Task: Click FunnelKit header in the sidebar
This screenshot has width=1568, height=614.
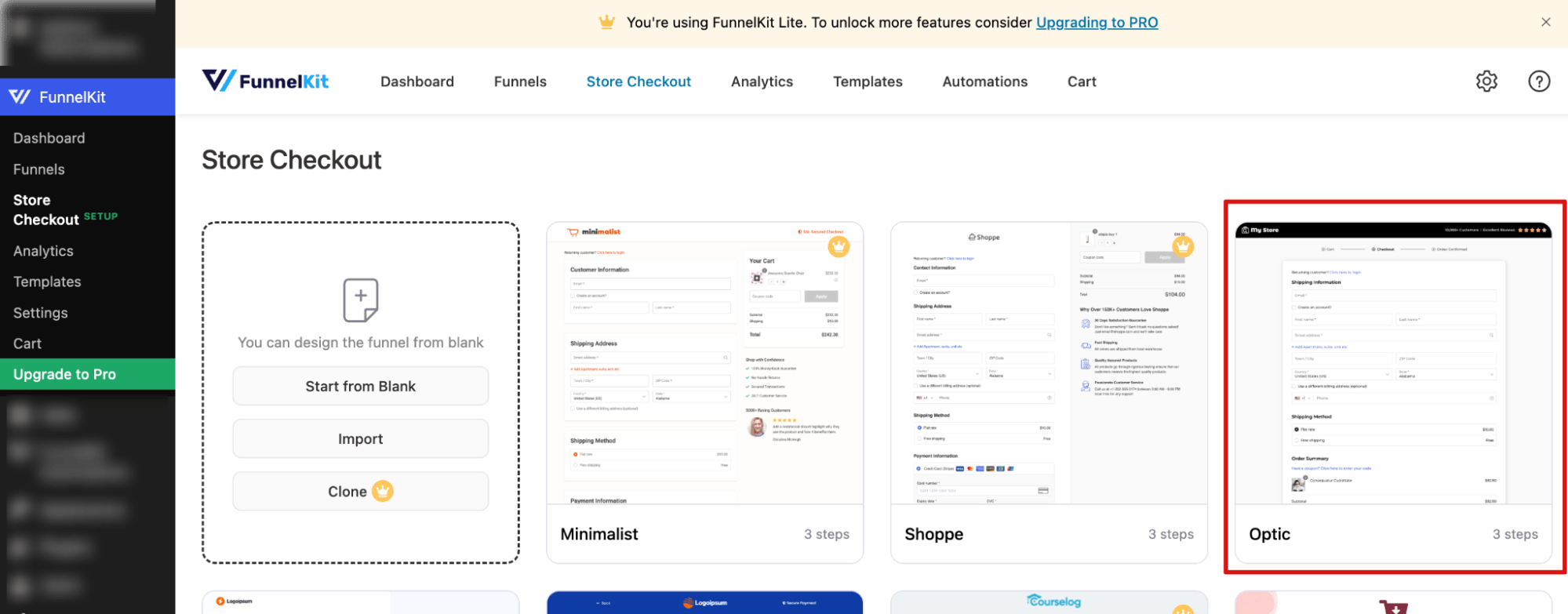Action: [x=88, y=96]
